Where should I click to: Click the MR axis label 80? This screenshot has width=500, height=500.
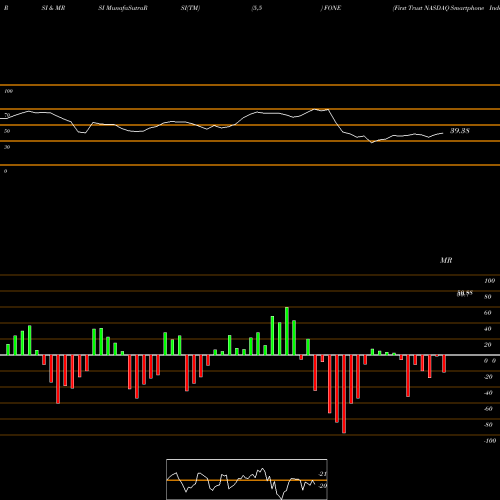tap(488, 297)
